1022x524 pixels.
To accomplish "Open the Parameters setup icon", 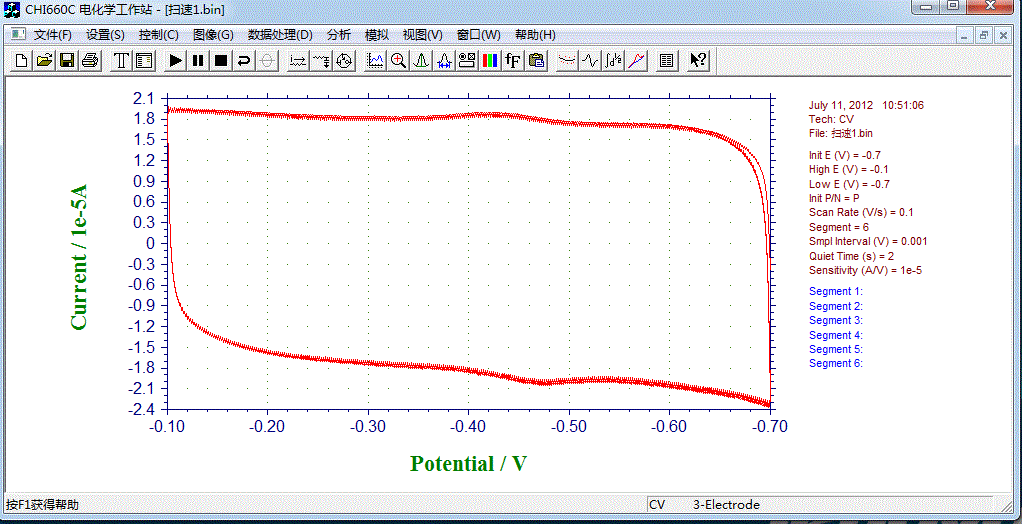I will click(143, 61).
